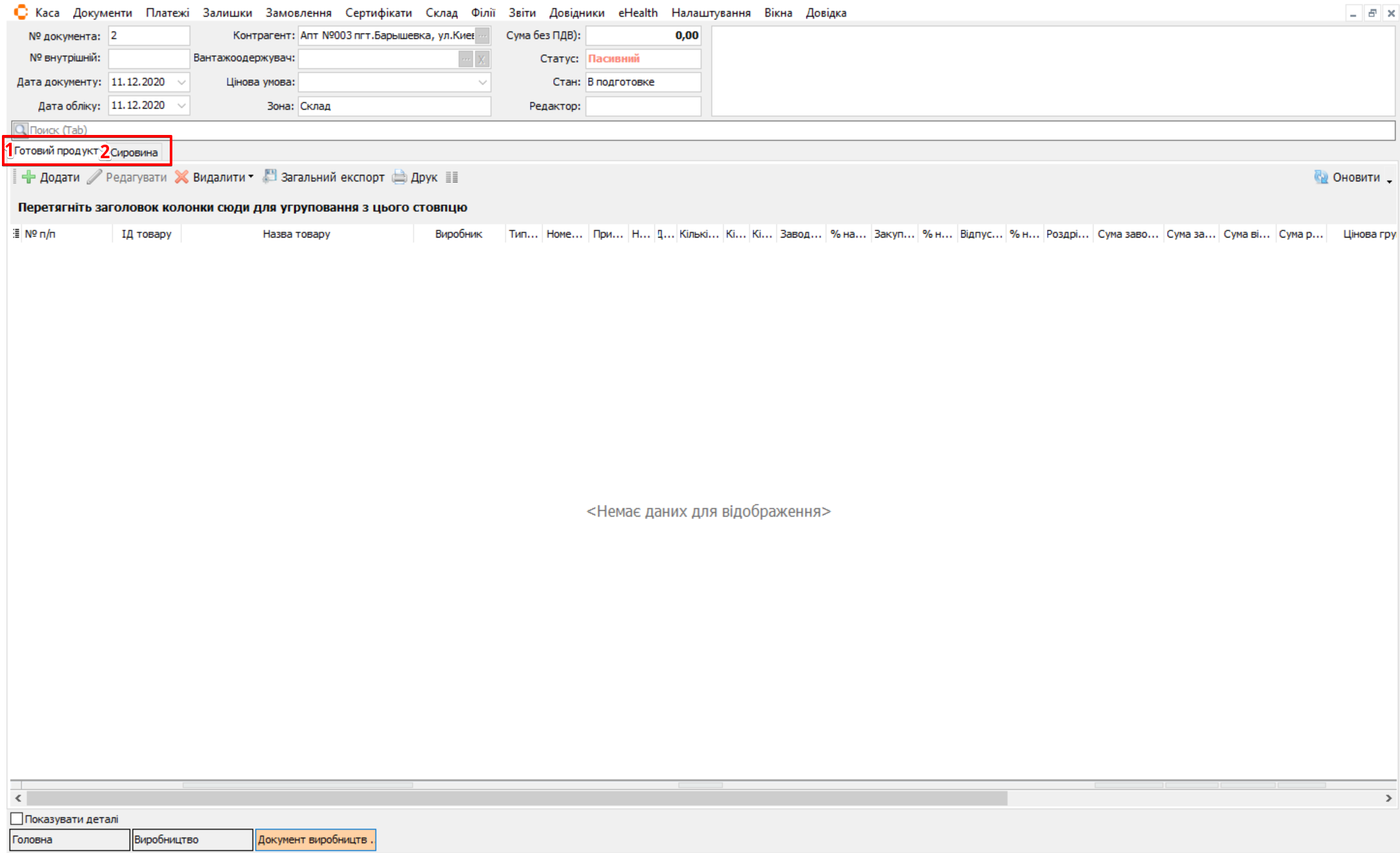Click the Оновити refresh icon
The height and width of the screenshot is (853, 1400).
(1321, 177)
